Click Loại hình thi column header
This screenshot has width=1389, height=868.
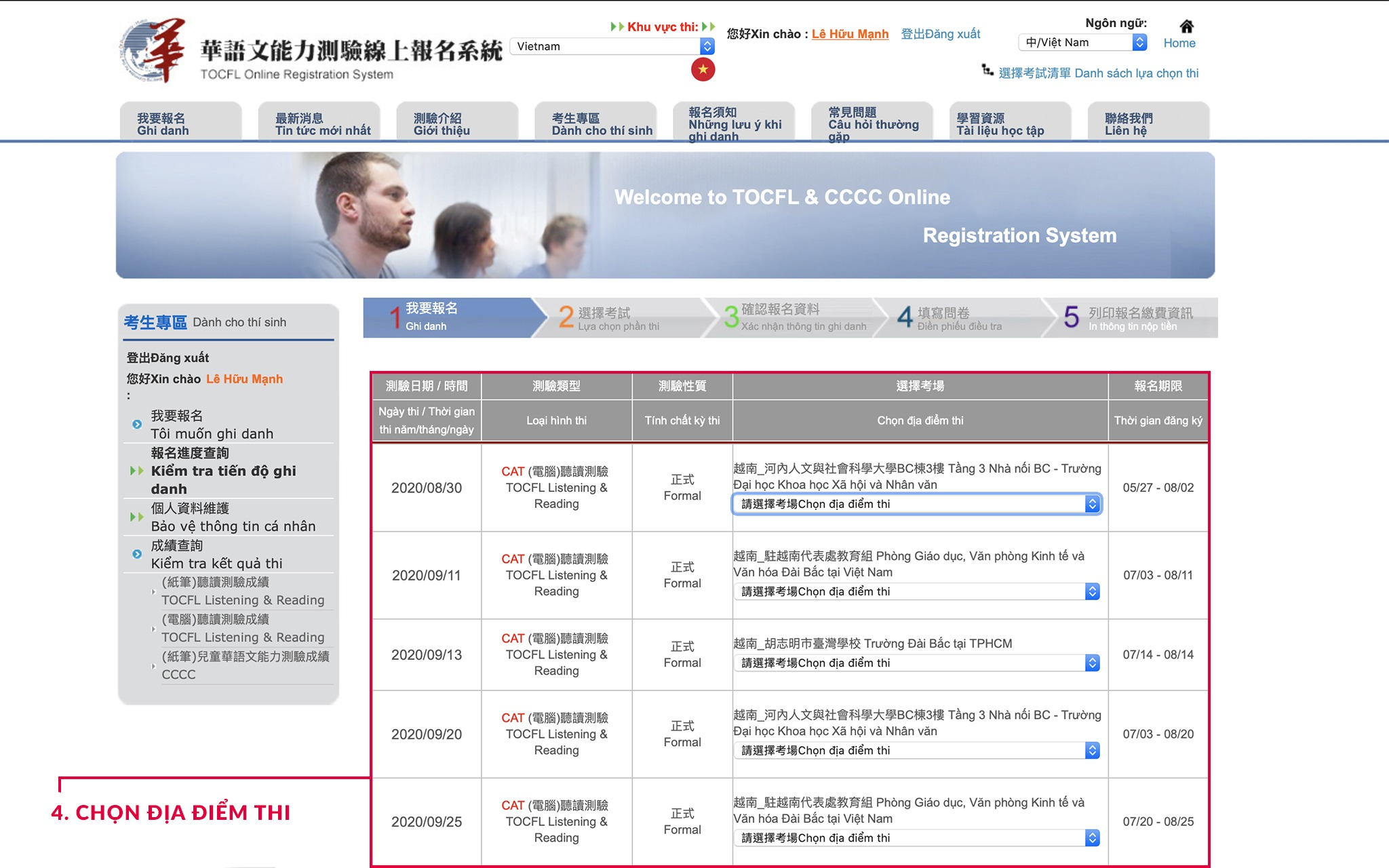[x=557, y=420]
